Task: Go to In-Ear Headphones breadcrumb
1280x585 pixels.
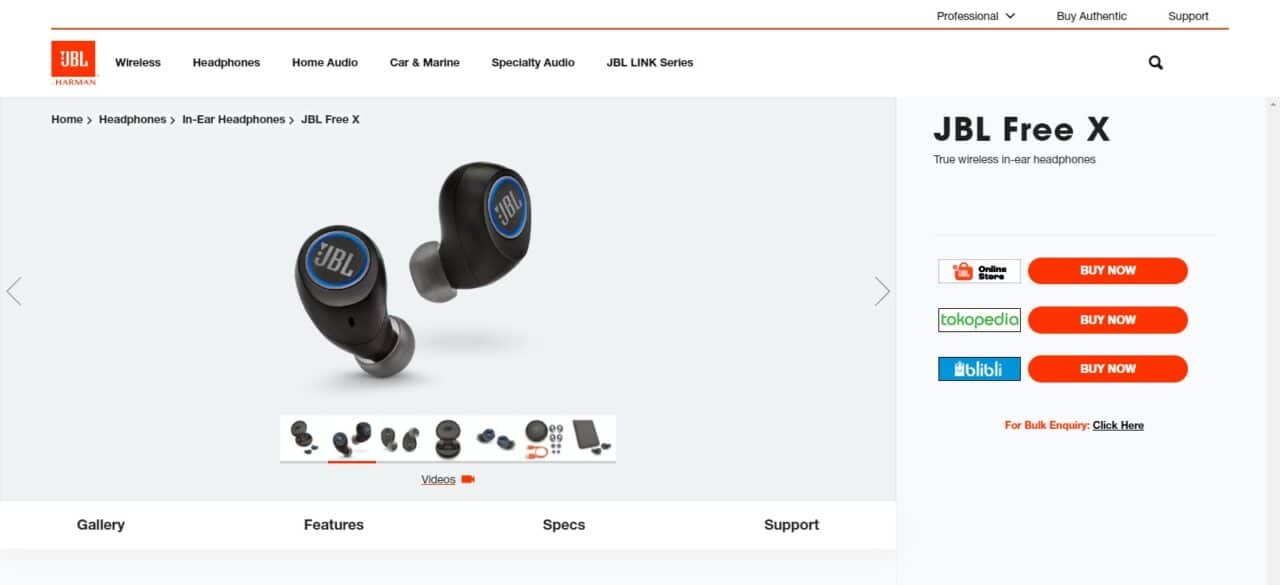Action: click(x=233, y=119)
